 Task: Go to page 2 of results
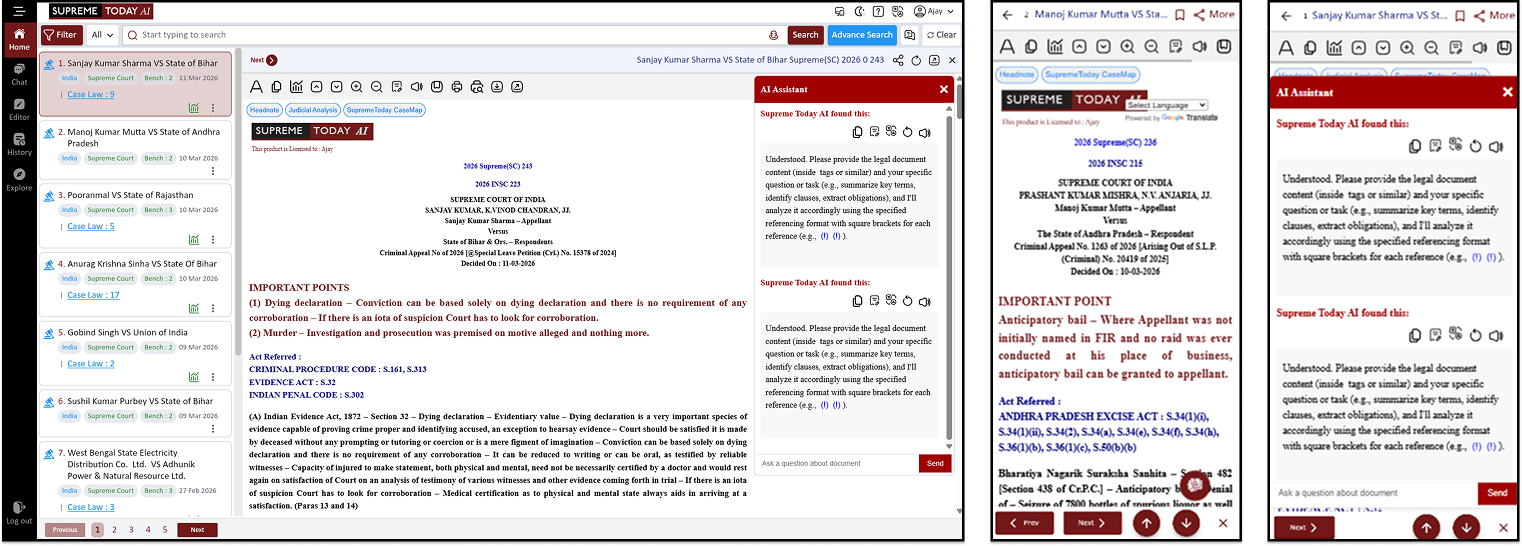[x=114, y=530]
